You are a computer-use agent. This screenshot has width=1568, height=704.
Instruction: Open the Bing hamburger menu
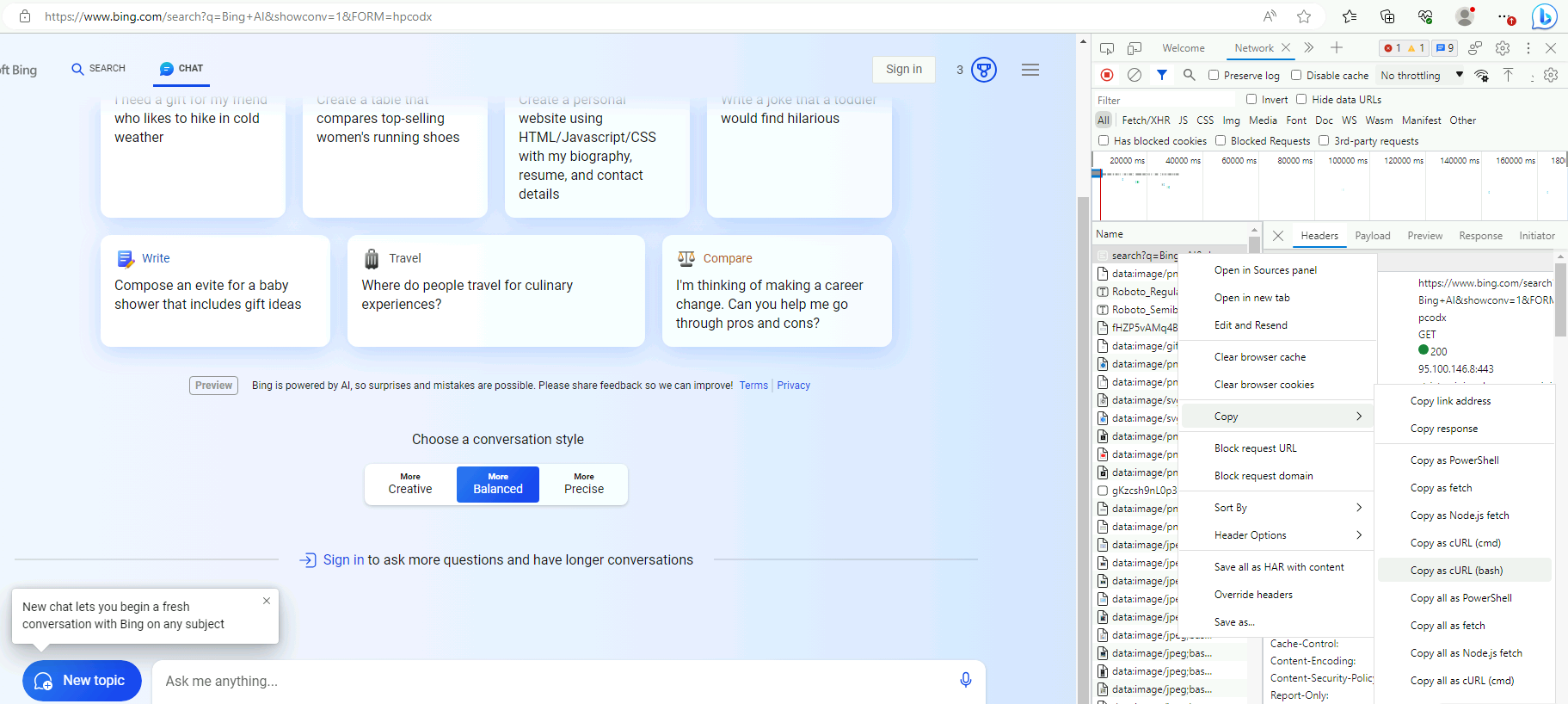1030,70
